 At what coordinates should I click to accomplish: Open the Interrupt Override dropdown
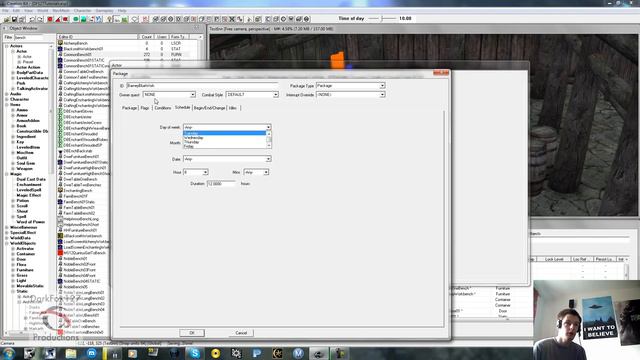(x=382, y=95)
